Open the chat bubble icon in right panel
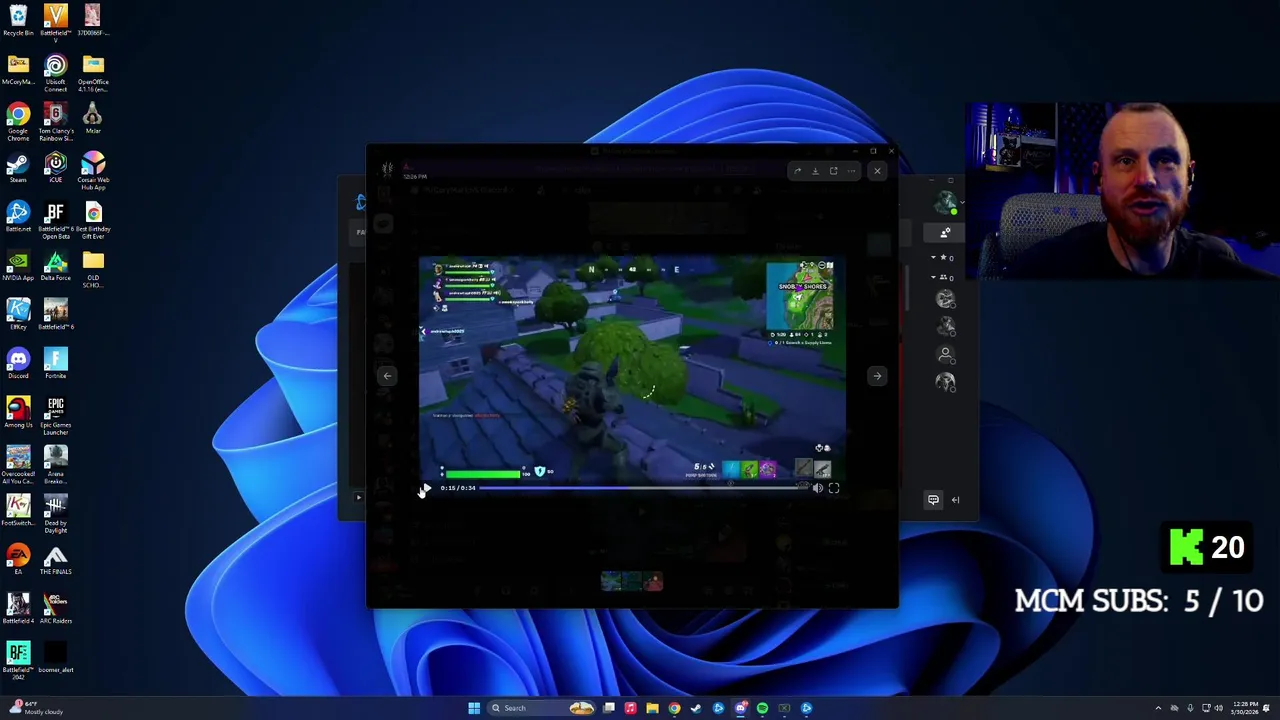This screenshot has width=1280, height=720. (933, 500)
